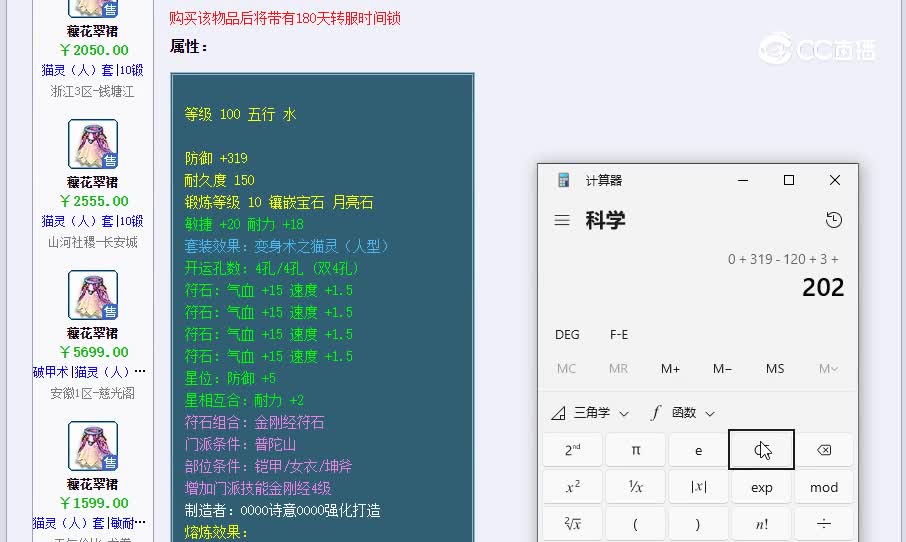Toggle F-E scientific notation
The height and width of the screenshot is (542, 906).
coord(619,335)
